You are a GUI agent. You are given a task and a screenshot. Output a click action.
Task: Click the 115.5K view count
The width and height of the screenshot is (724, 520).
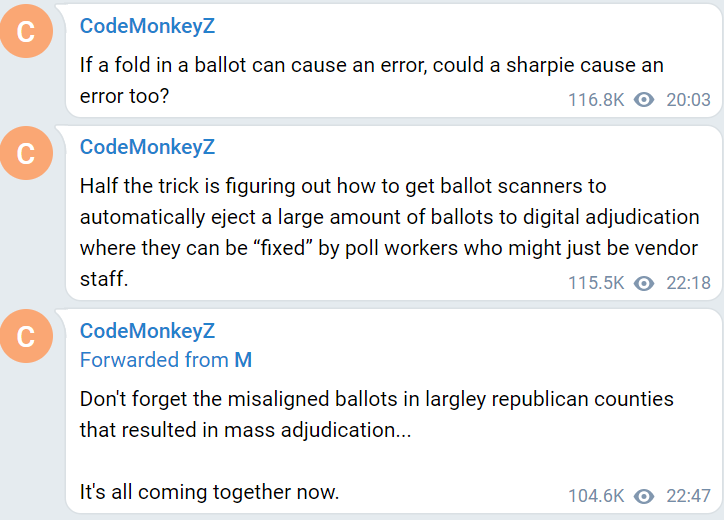pos(596,283)
